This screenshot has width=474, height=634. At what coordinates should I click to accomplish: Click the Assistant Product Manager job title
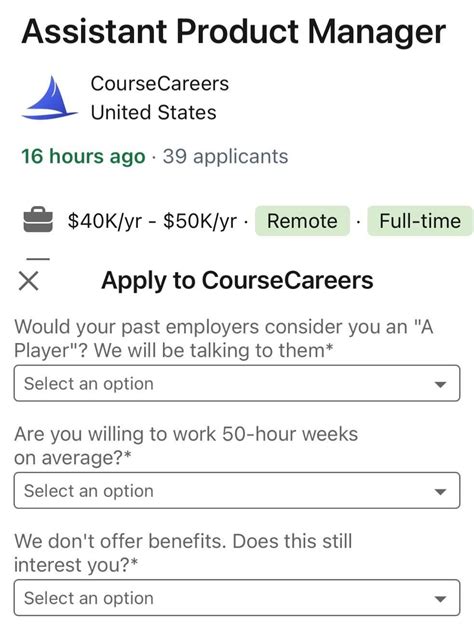(234, 32)
